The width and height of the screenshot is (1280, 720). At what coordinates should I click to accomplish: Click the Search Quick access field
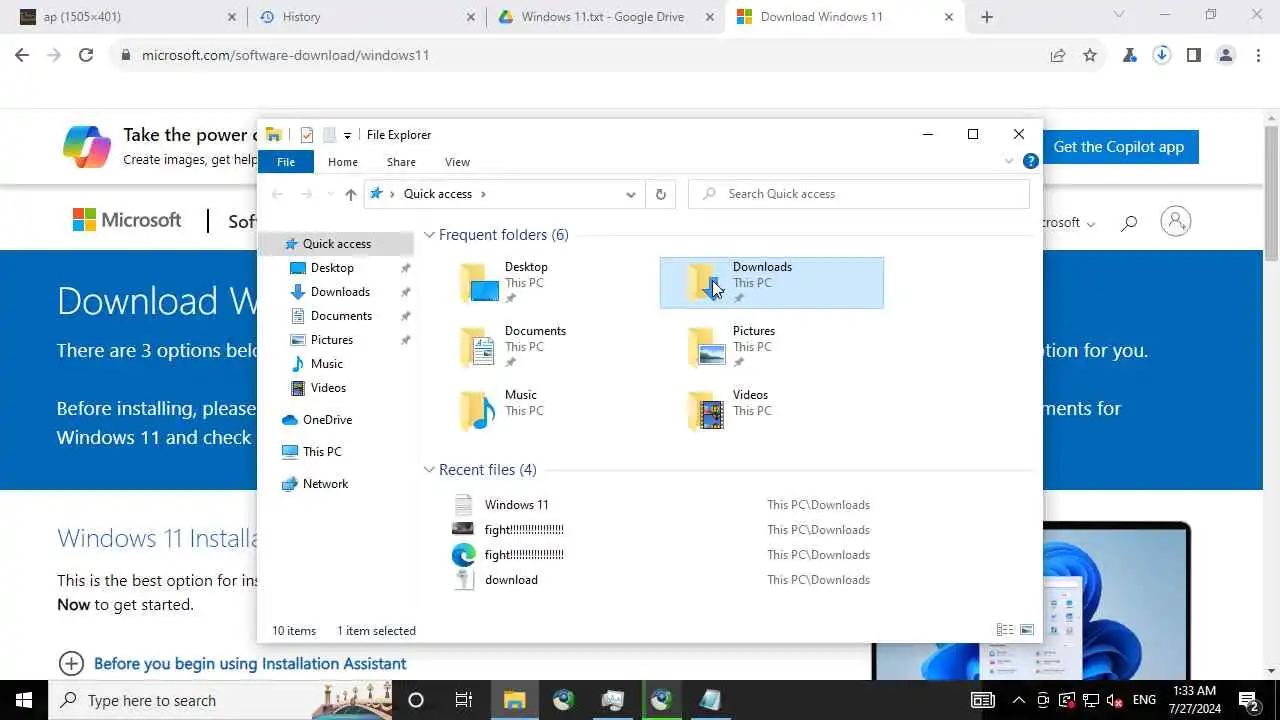(x=859, y=194)
